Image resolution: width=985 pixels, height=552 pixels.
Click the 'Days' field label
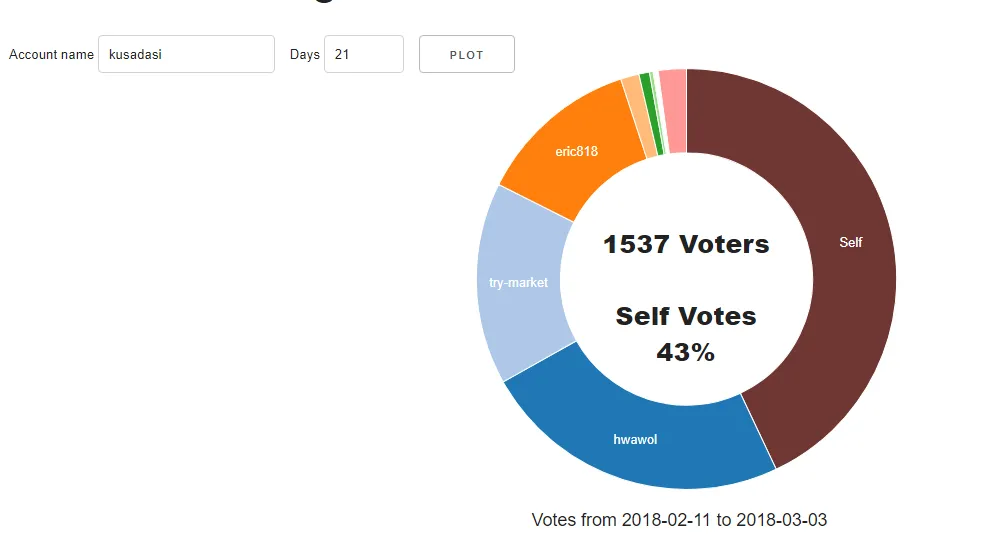pos(305,55)
